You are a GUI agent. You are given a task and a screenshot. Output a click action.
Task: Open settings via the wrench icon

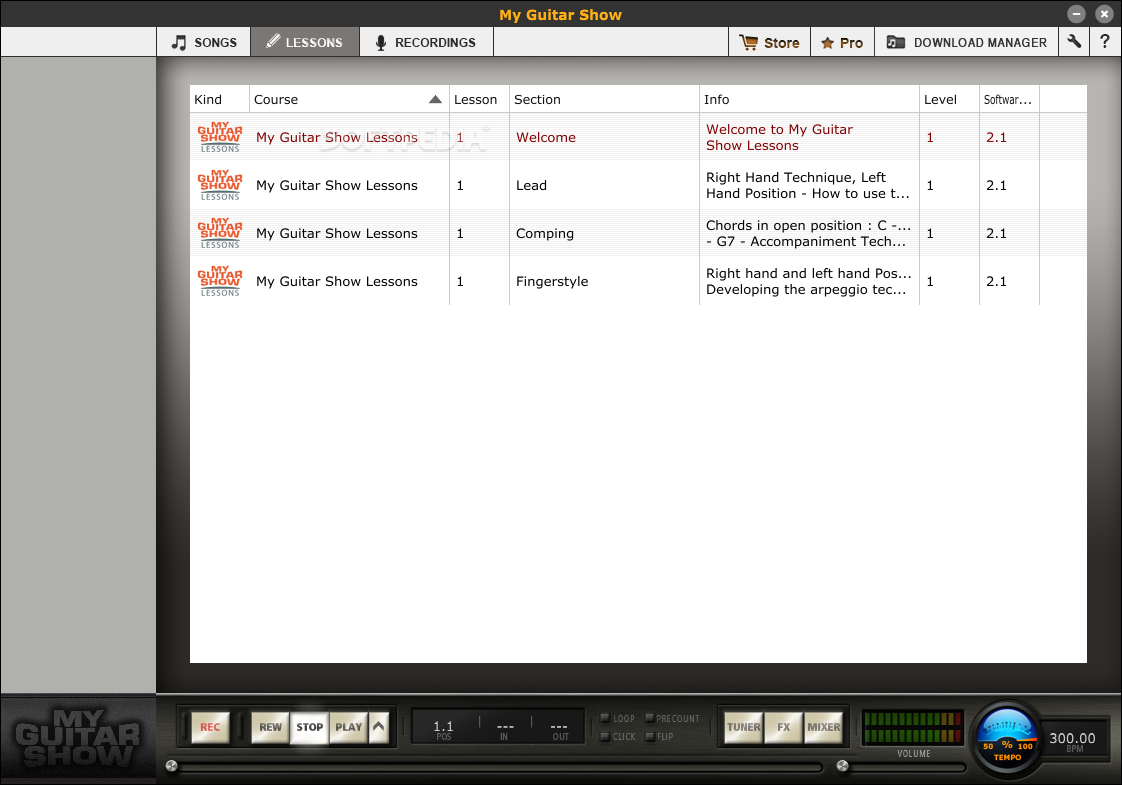(x=1074, y=42)
